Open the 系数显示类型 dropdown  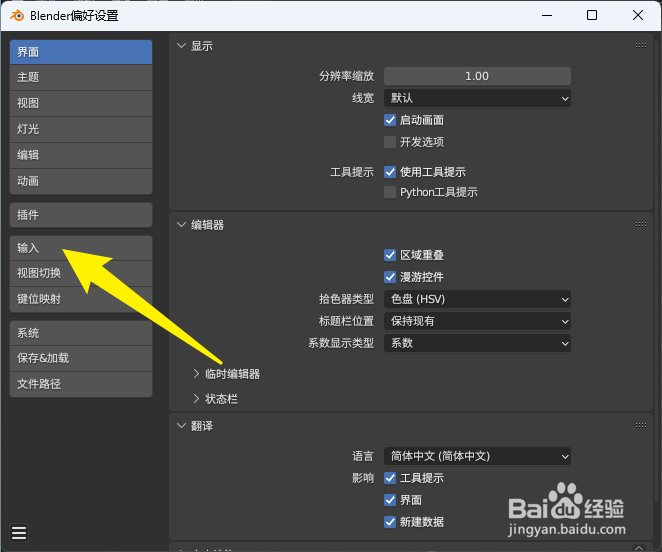pos(477,343)
